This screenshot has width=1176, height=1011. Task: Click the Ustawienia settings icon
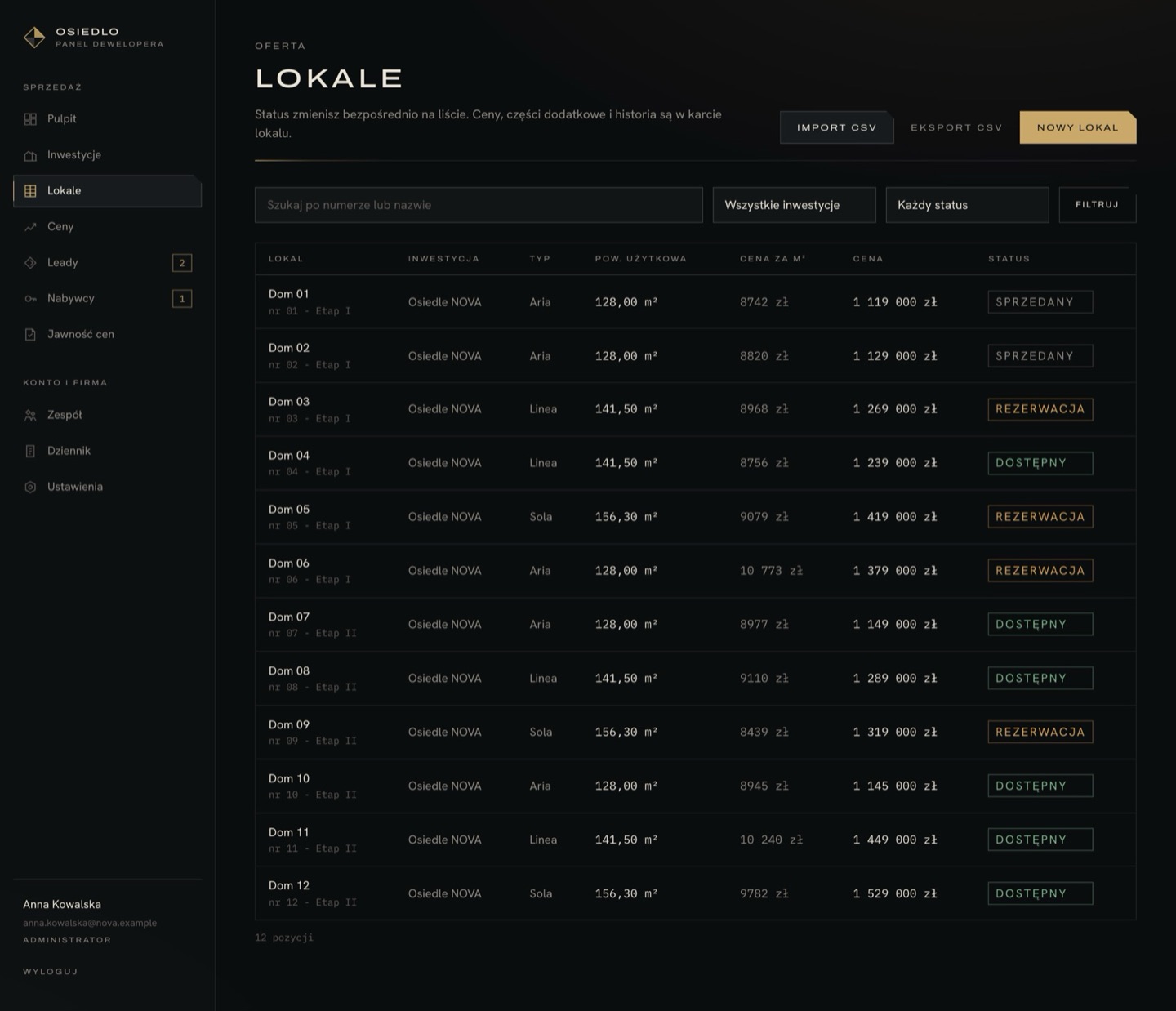(30, 488)
